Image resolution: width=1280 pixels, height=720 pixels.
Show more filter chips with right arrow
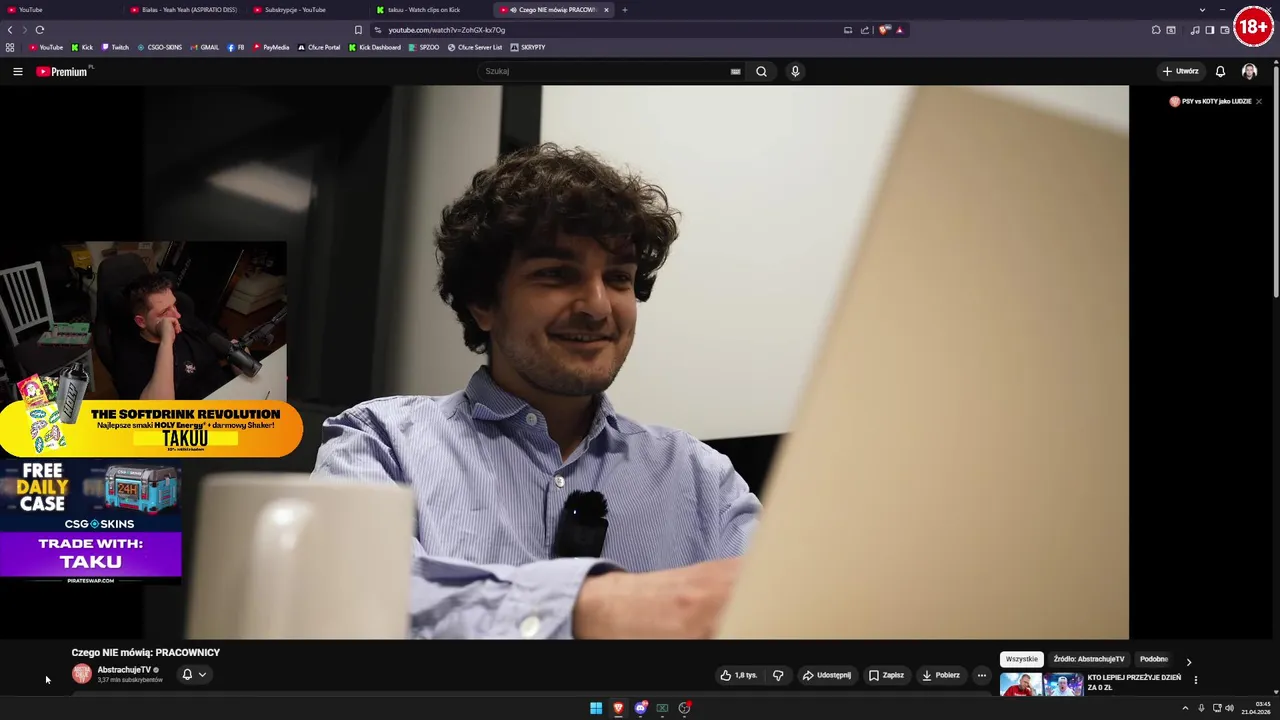pos(1189,661)
